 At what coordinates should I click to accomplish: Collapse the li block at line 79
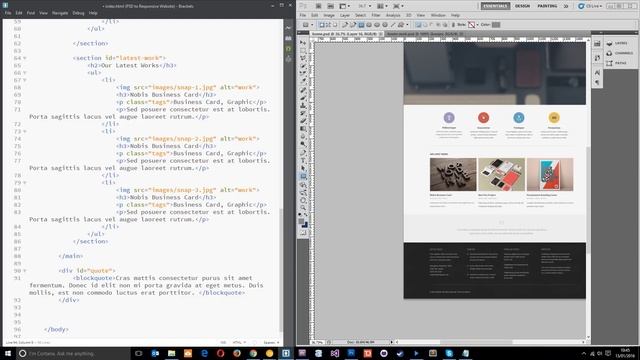[x=24, y=183]
